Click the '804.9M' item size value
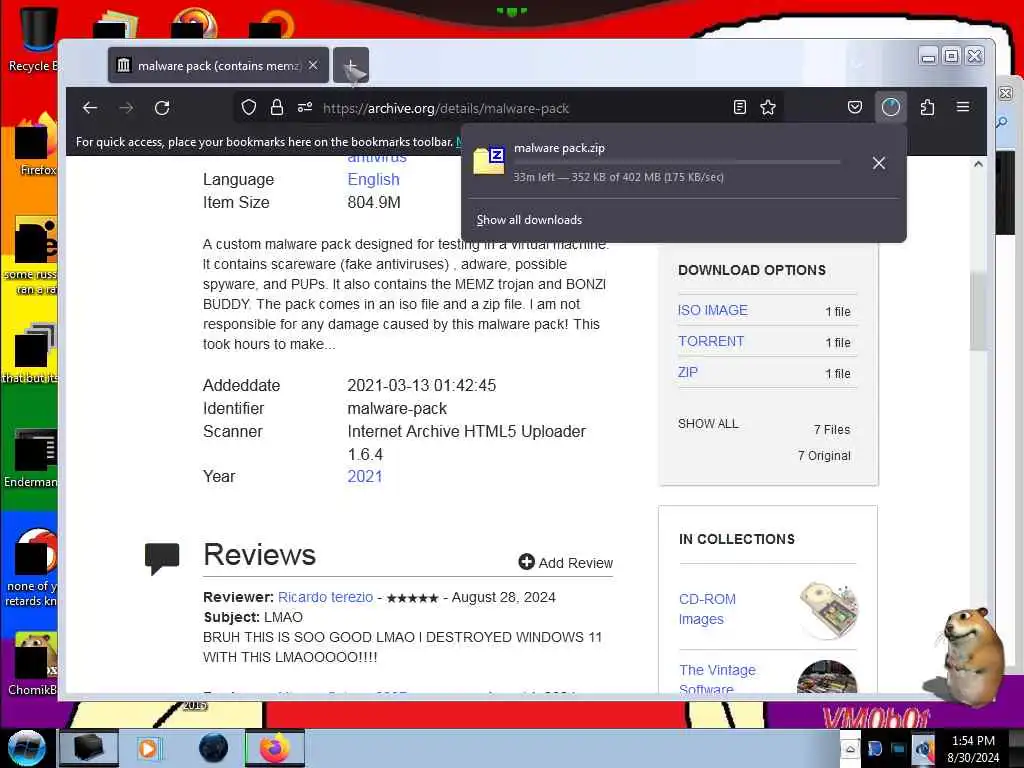 [374, 202]
